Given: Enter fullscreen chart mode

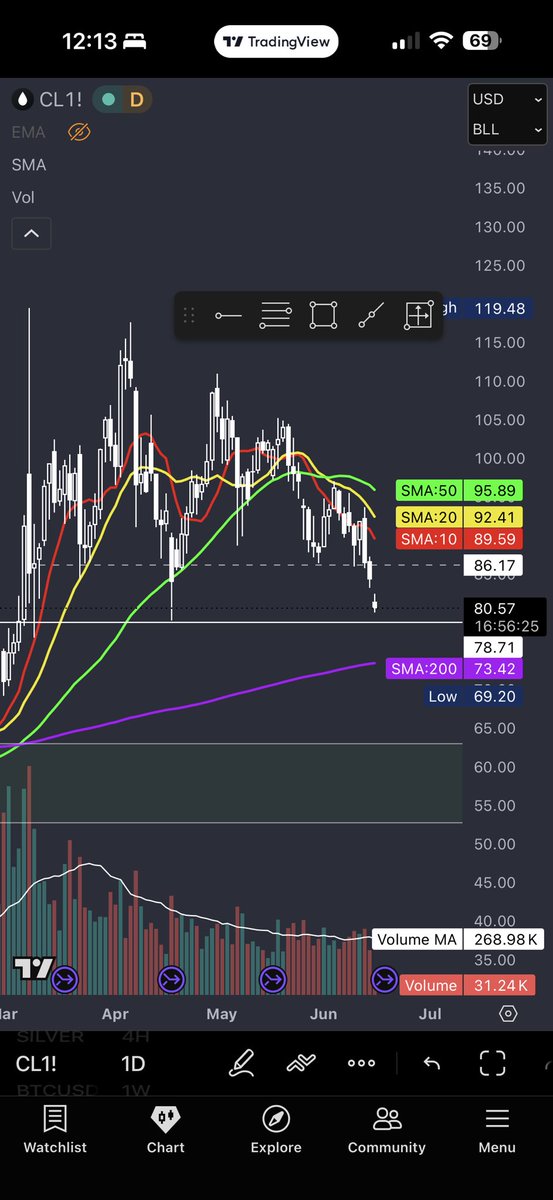Looking at the screenshot, I should (492, 1063).
